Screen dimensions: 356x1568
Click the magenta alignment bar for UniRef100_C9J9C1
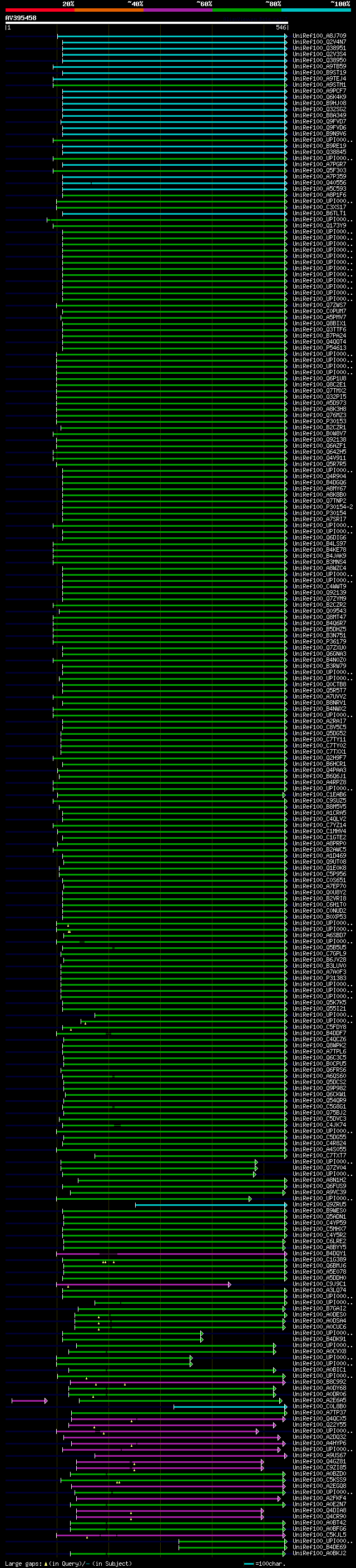[x=144, y=1284]
